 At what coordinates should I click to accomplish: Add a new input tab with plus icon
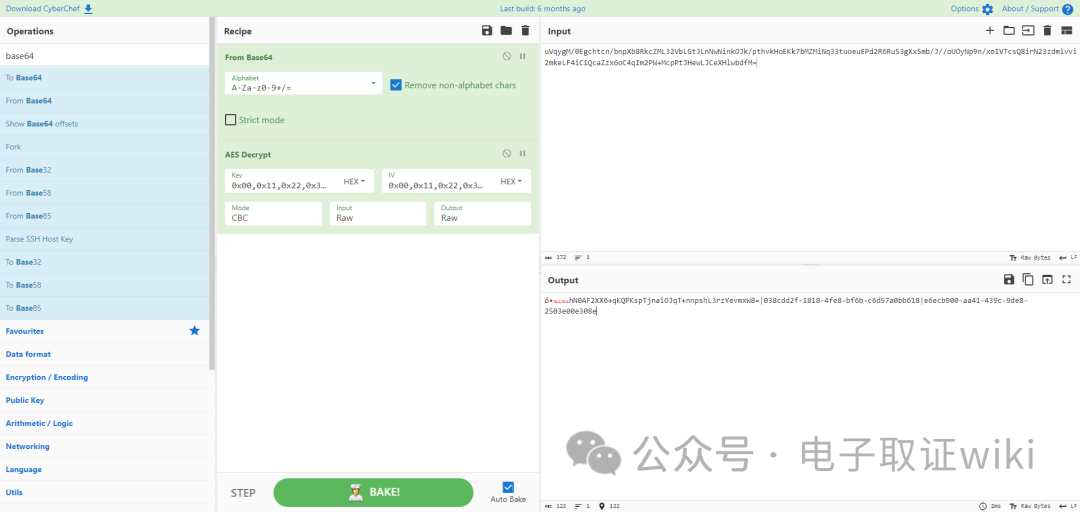(x=990, y=30)
